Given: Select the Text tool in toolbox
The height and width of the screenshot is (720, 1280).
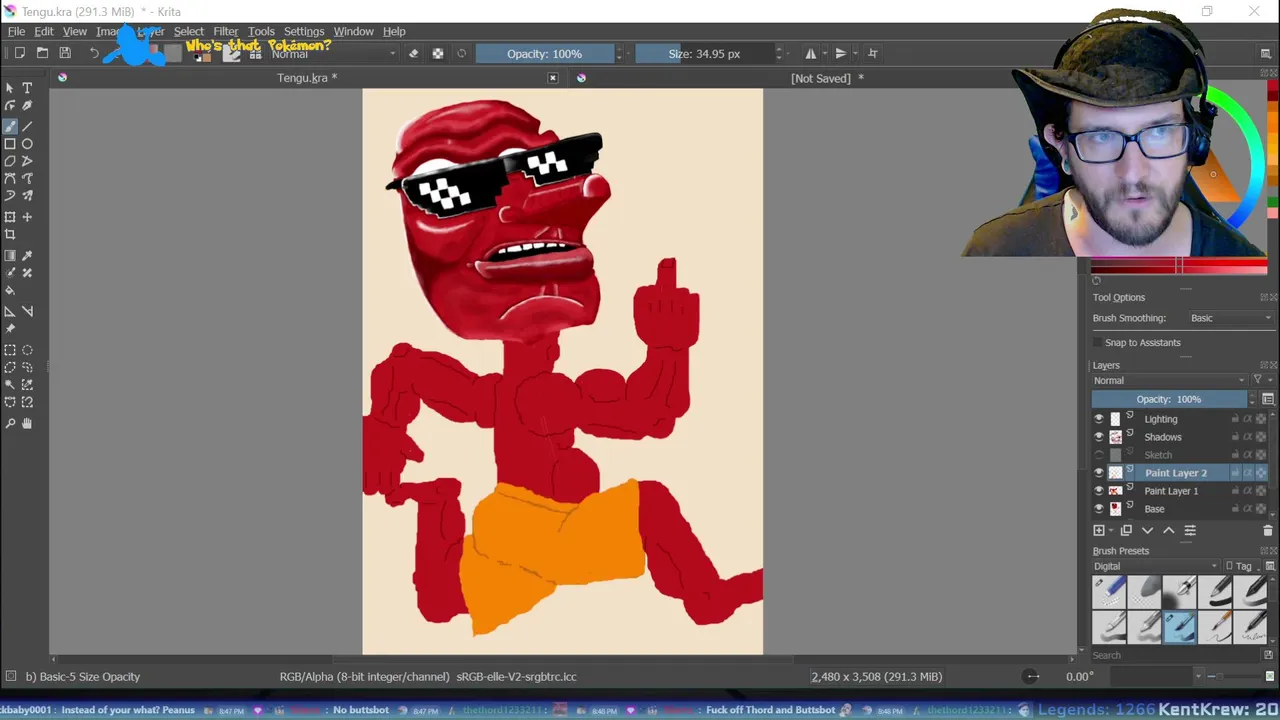Looking at the screenshot, I should click(x=27, y=88).
